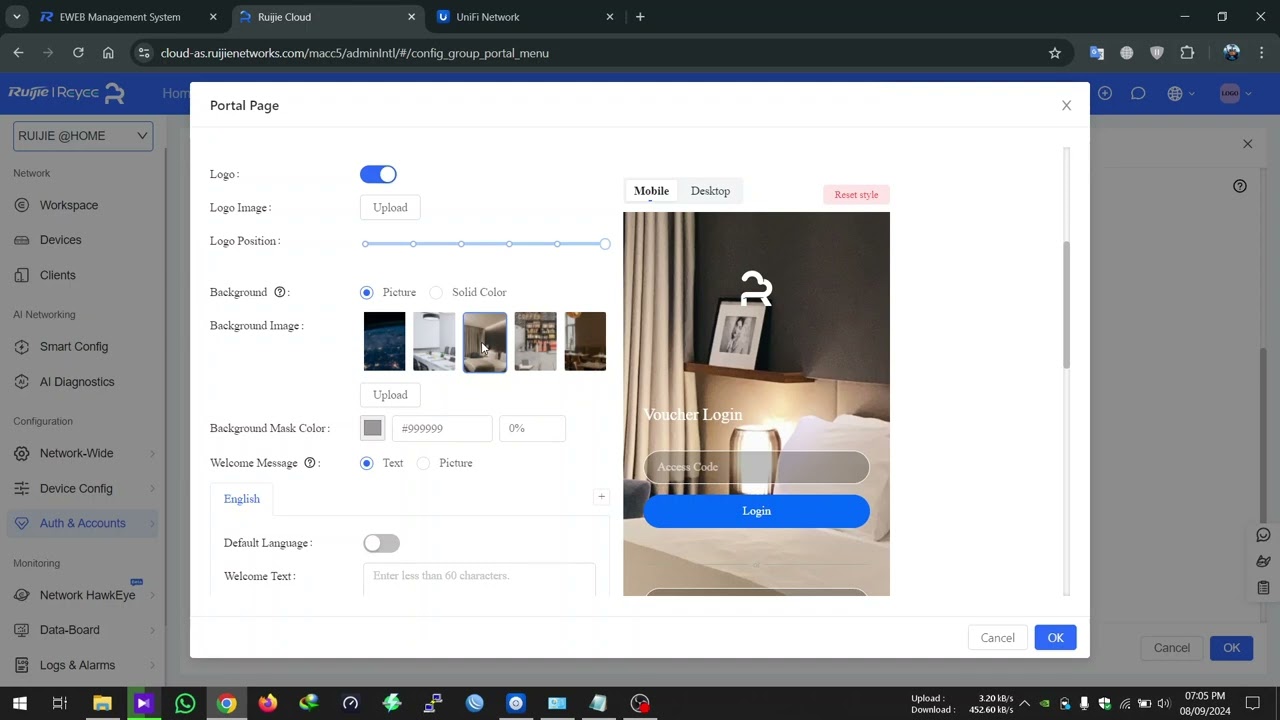Select the Picture background radio option
This screenshot has height=720, width=1280.
367,292
